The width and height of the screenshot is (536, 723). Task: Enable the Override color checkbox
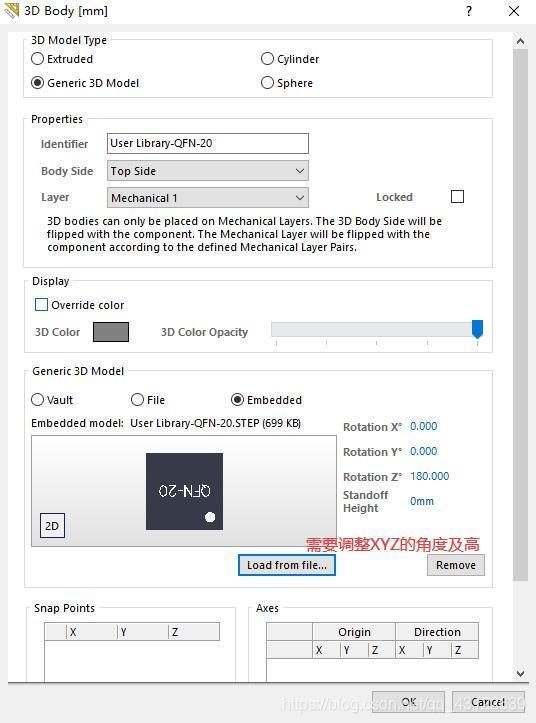click(42, 305)
